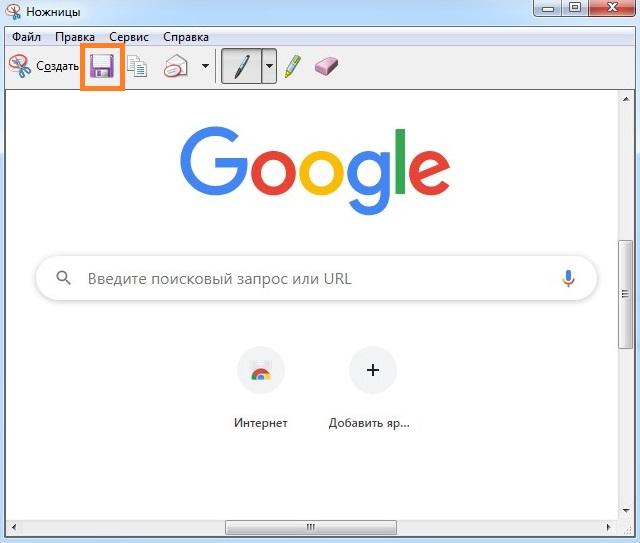640x543 pixels.
Task: Copy the snip using the copy icon
Action: [137, 66]
